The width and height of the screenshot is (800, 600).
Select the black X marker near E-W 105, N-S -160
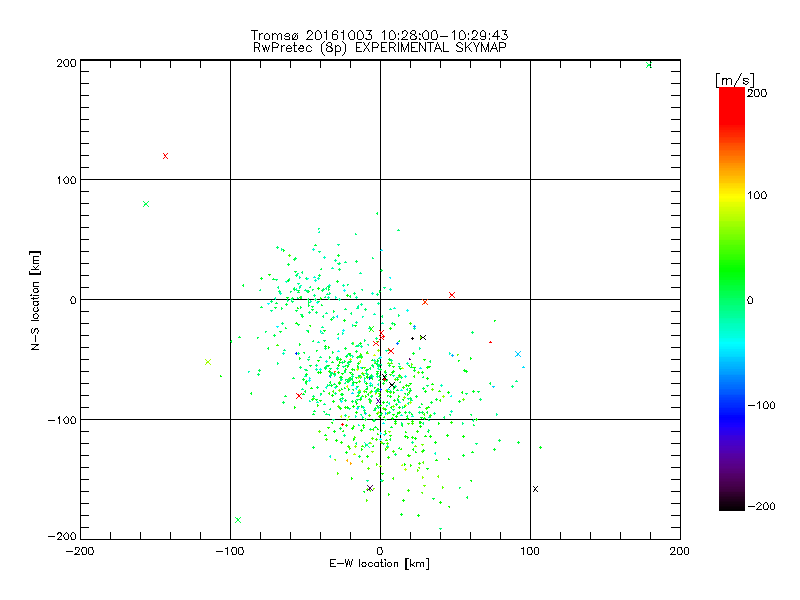tap(535, 489)
